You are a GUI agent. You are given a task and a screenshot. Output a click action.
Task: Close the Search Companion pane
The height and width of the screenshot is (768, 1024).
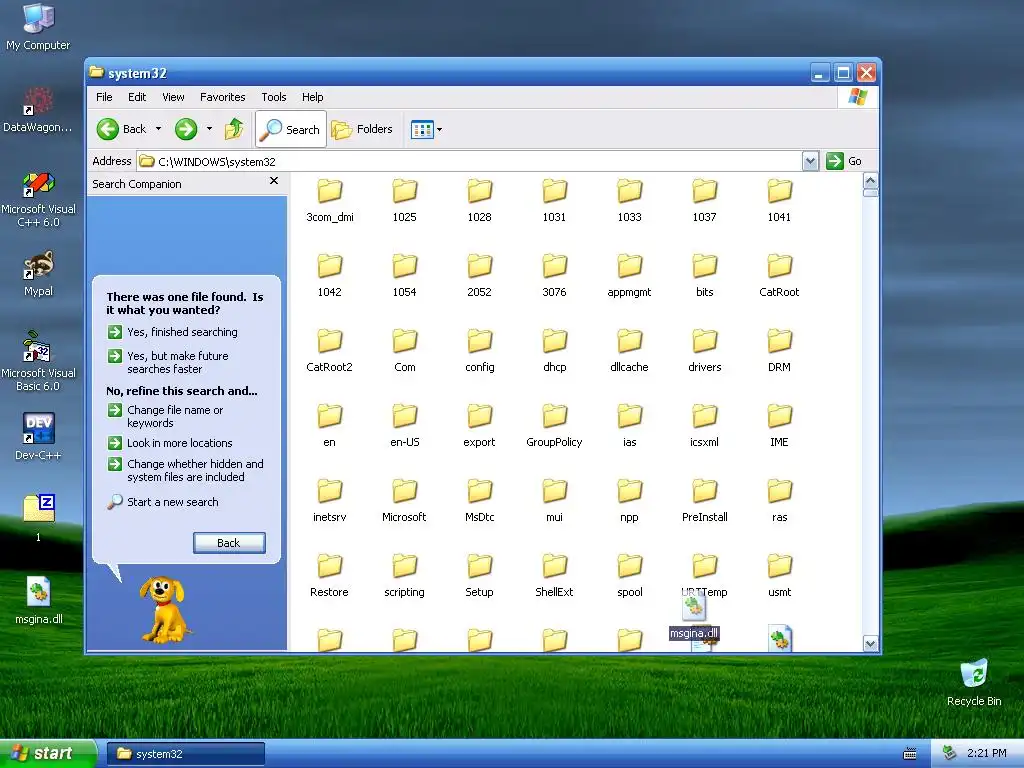click(x=274, y=181)
